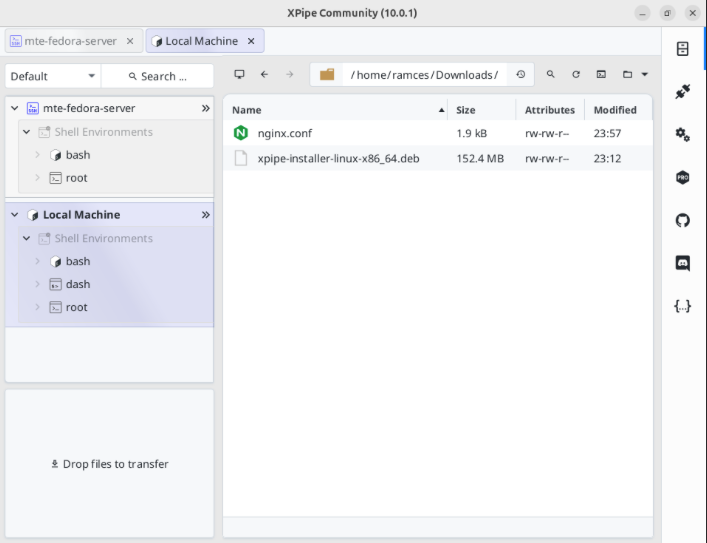Image resolution: width=707 pixels, height=543 pixels.
Task: Click the system overview monitor icon
Action: 239,74
